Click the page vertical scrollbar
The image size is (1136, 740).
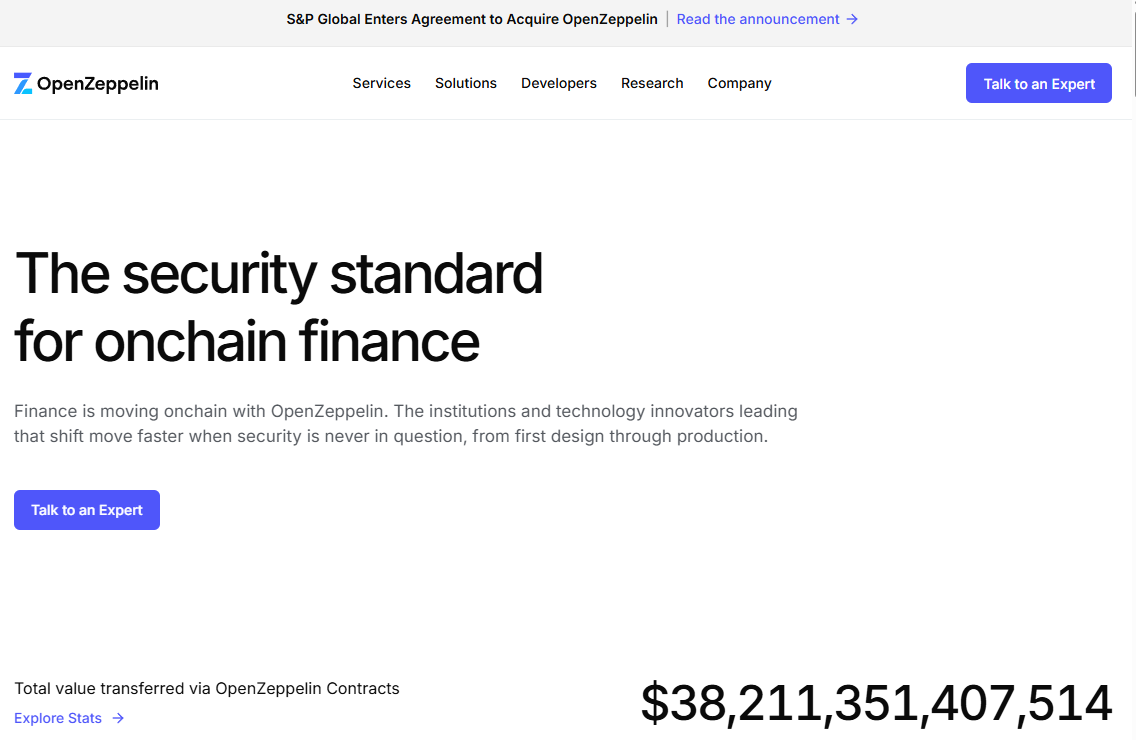[1133, 370]
